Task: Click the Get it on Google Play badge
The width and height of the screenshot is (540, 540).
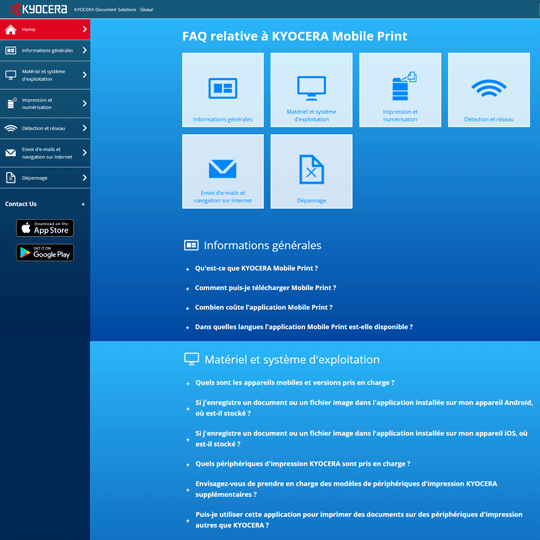Action: click(45, 252)
